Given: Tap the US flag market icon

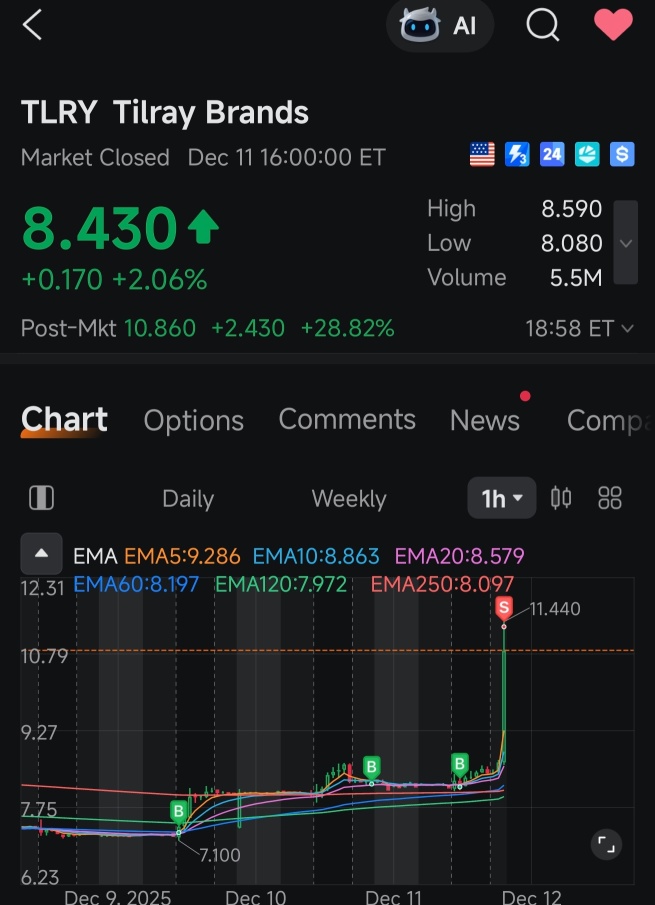Looking at the screenshot, I should click(482, 154).
